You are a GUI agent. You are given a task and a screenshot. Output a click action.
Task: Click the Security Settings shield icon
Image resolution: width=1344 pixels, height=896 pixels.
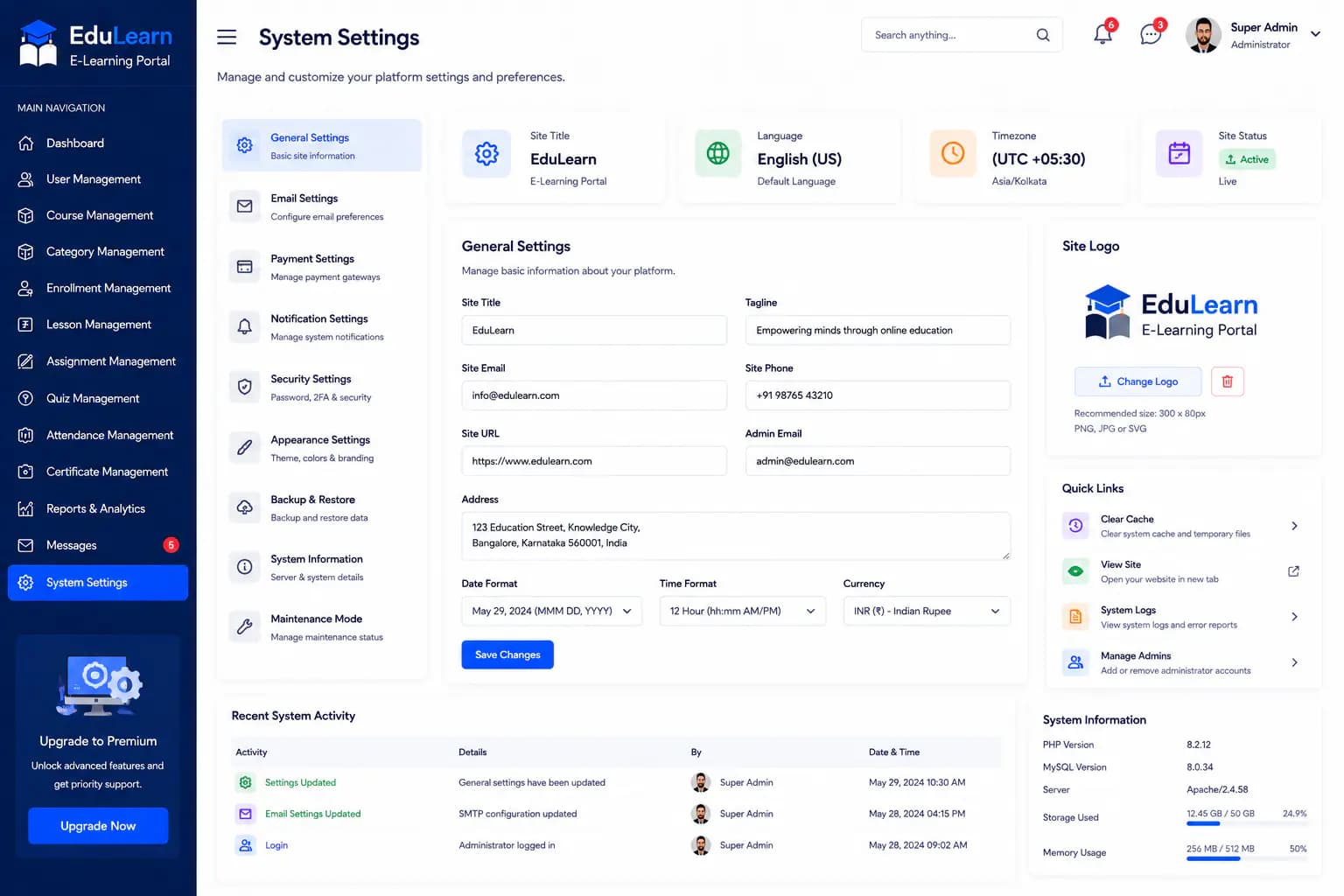pos(245,387)
